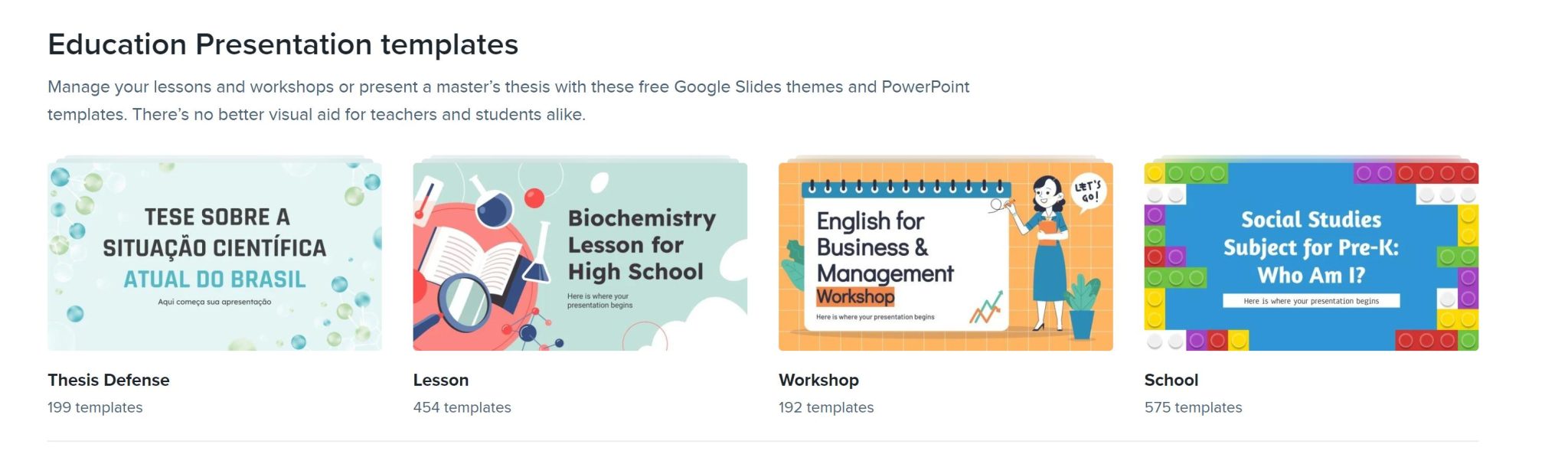Click the "192 templates" count under Workshop
This screenshot has width=1568, height=474.
coord(825,407)
